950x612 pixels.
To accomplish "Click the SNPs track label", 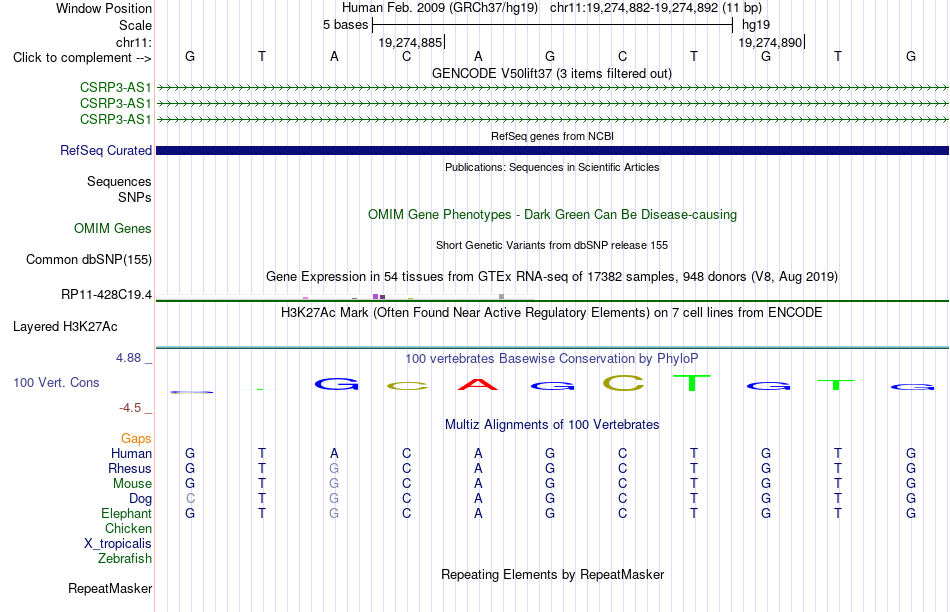I will coord(135,197).
